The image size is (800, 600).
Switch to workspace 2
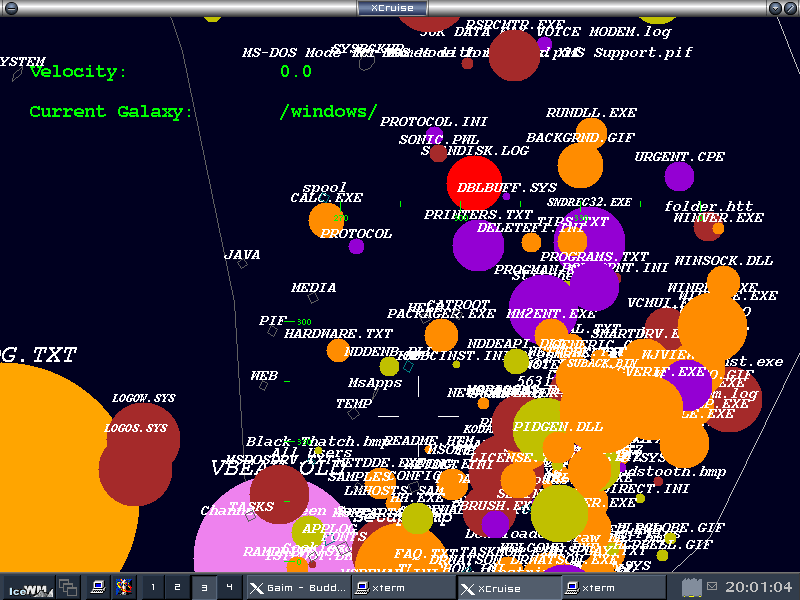[x=178, y=587]
